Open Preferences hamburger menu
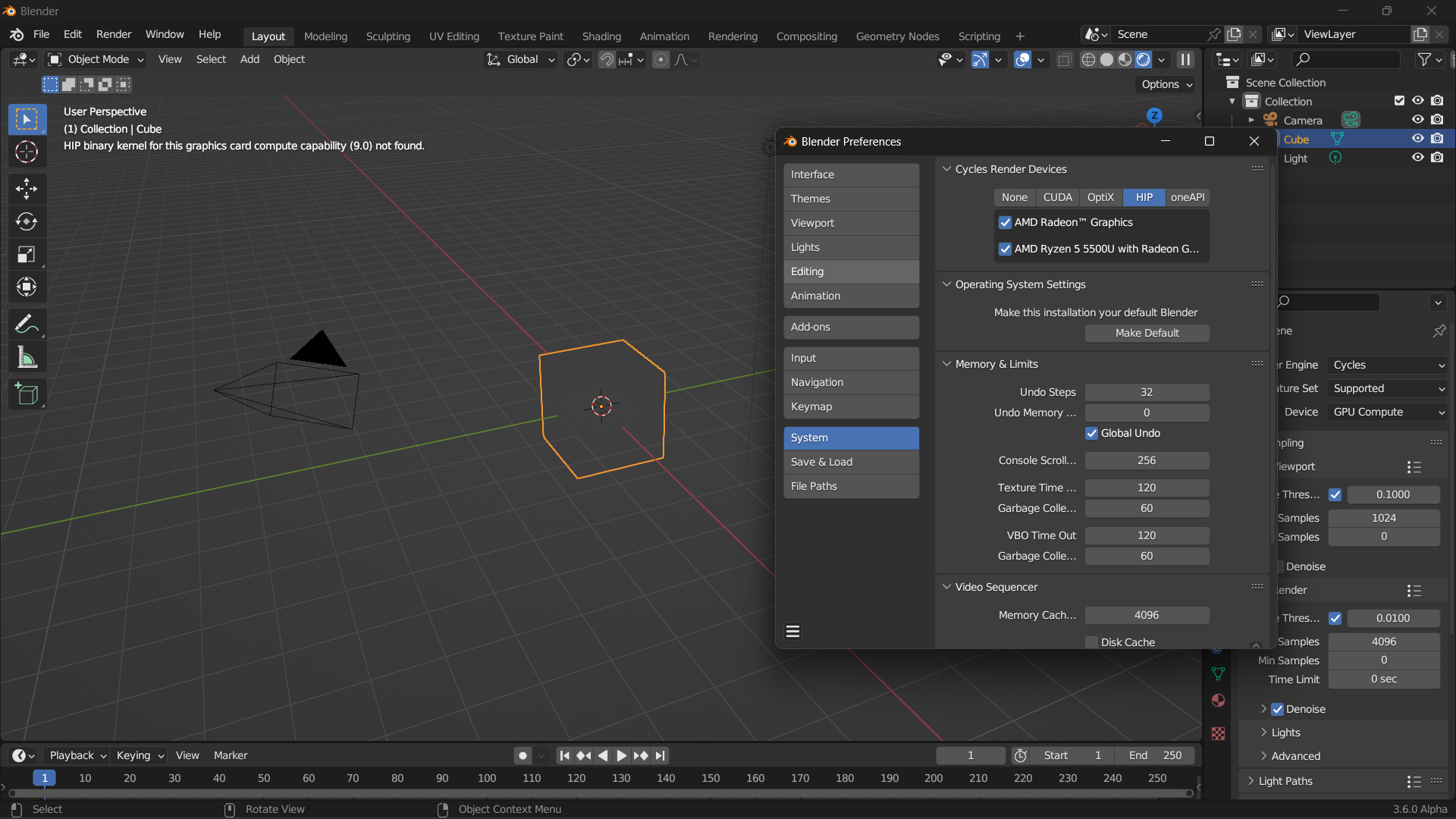Screen dimensions: 1456x819 [x=793, y=632]
